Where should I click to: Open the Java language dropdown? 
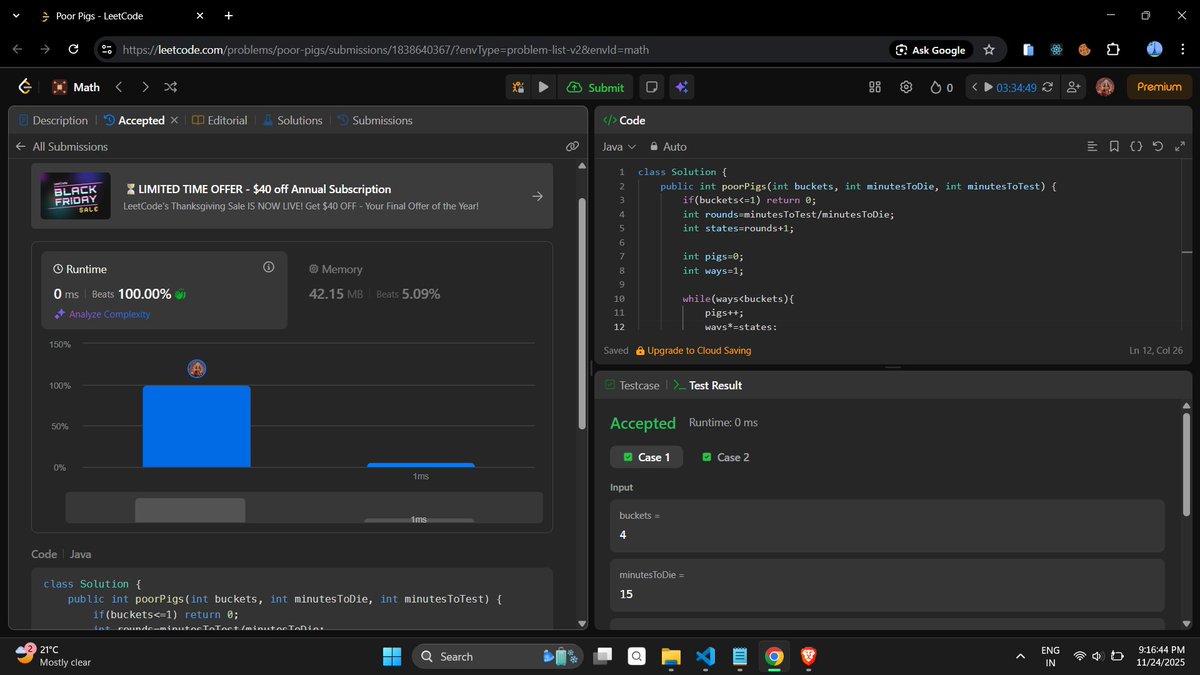pos(619,146)
